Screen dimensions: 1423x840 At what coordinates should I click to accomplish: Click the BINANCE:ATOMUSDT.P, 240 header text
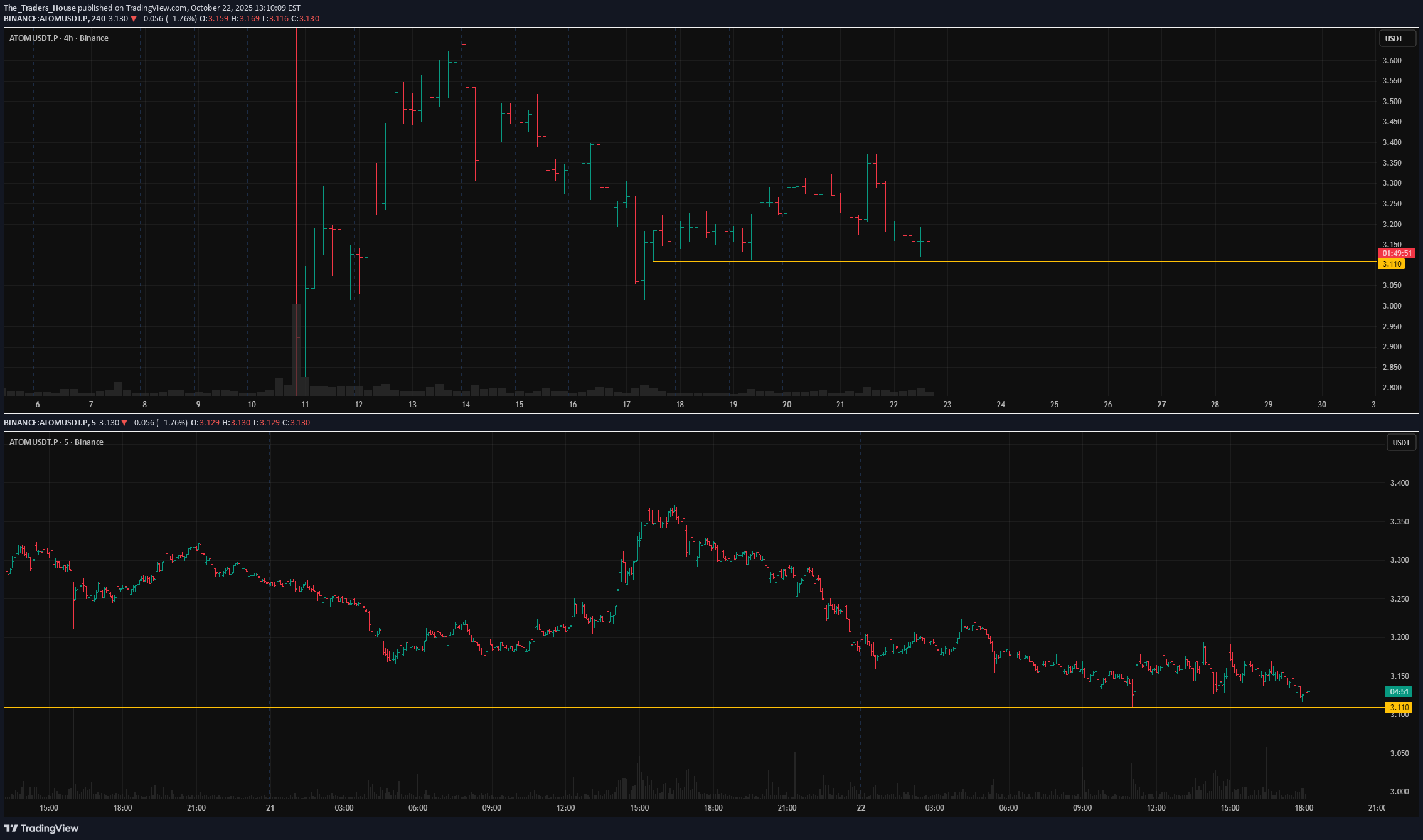(55, 19)
